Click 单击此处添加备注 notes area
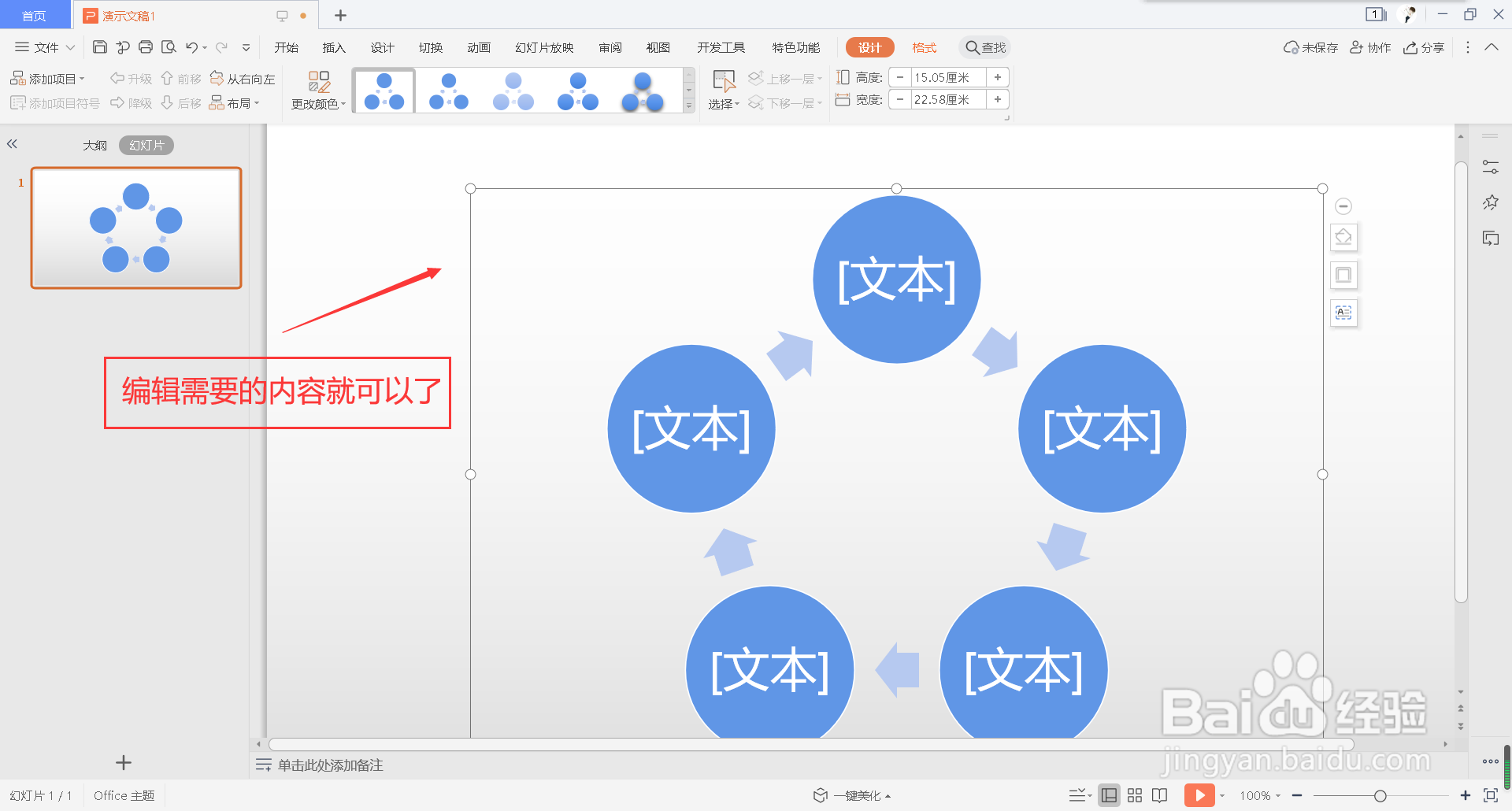Image resolution: width=1512 pixels, height=811 pixels. tap(330, 765)
